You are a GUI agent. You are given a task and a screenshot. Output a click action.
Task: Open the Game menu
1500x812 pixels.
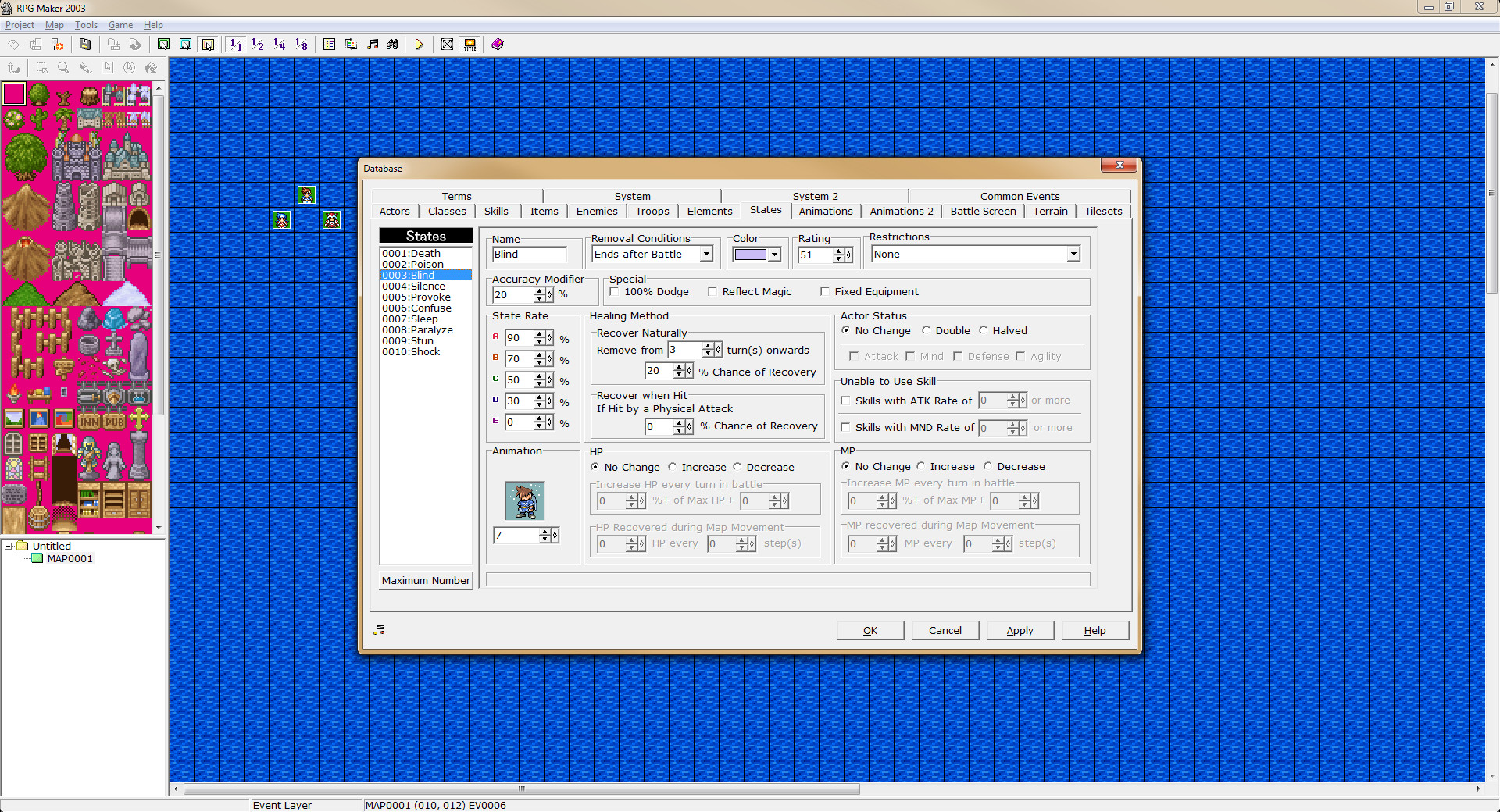click(x=120, y=24)
